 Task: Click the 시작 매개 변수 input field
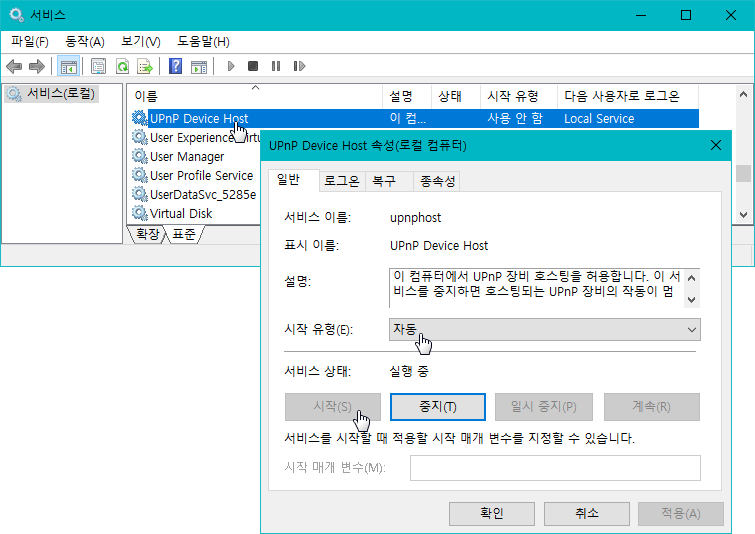(x=555, y=468)
